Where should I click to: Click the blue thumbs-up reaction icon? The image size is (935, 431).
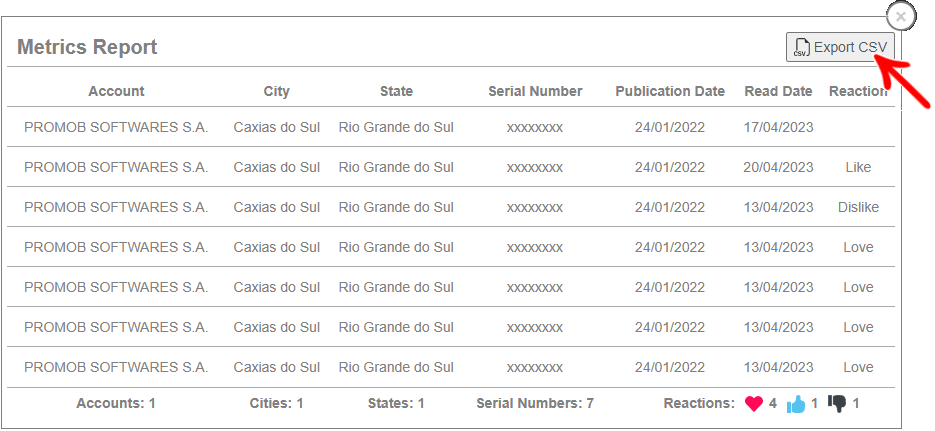795,404
